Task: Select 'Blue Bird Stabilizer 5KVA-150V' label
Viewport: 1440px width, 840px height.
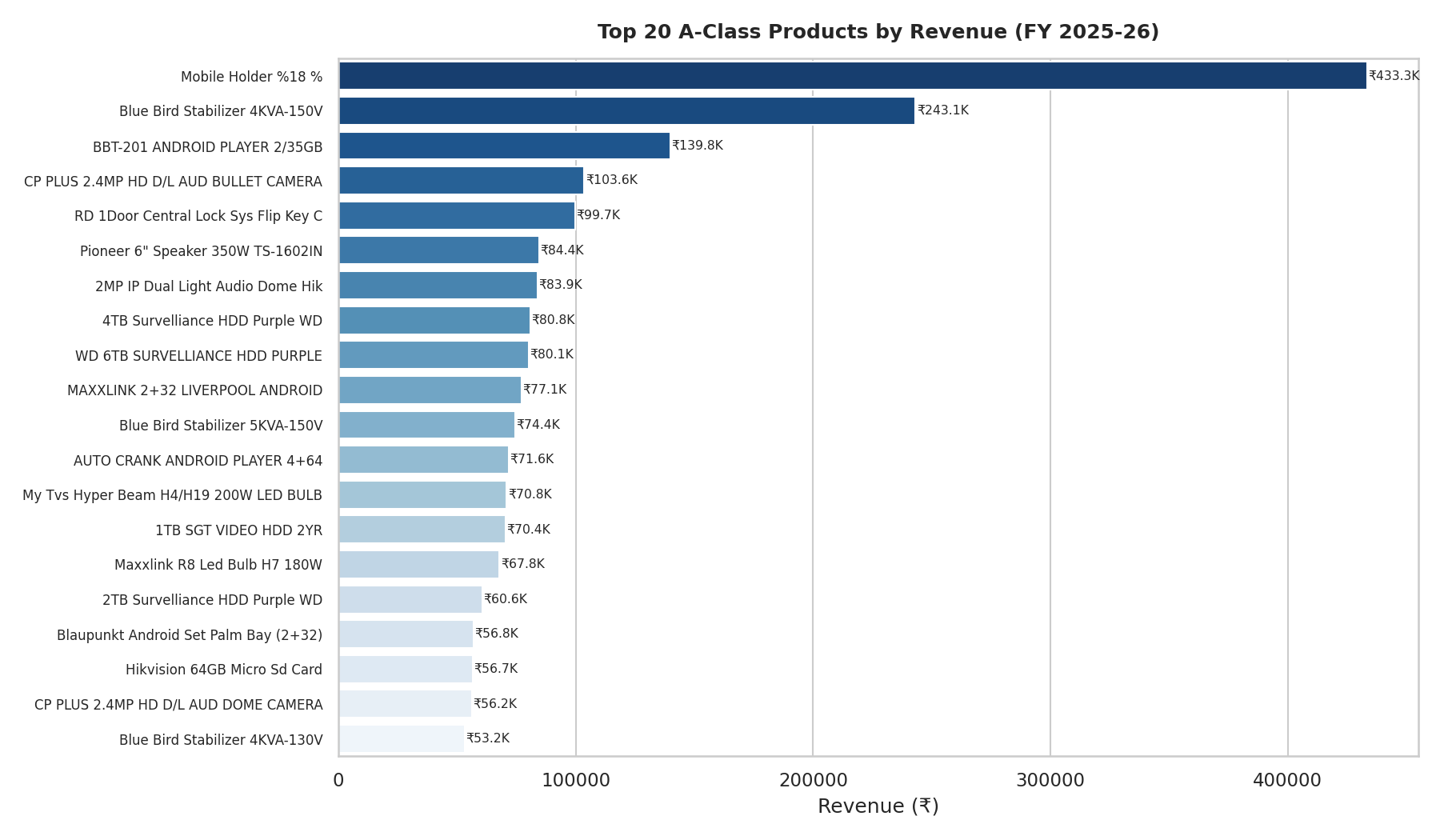Action: 221,426
